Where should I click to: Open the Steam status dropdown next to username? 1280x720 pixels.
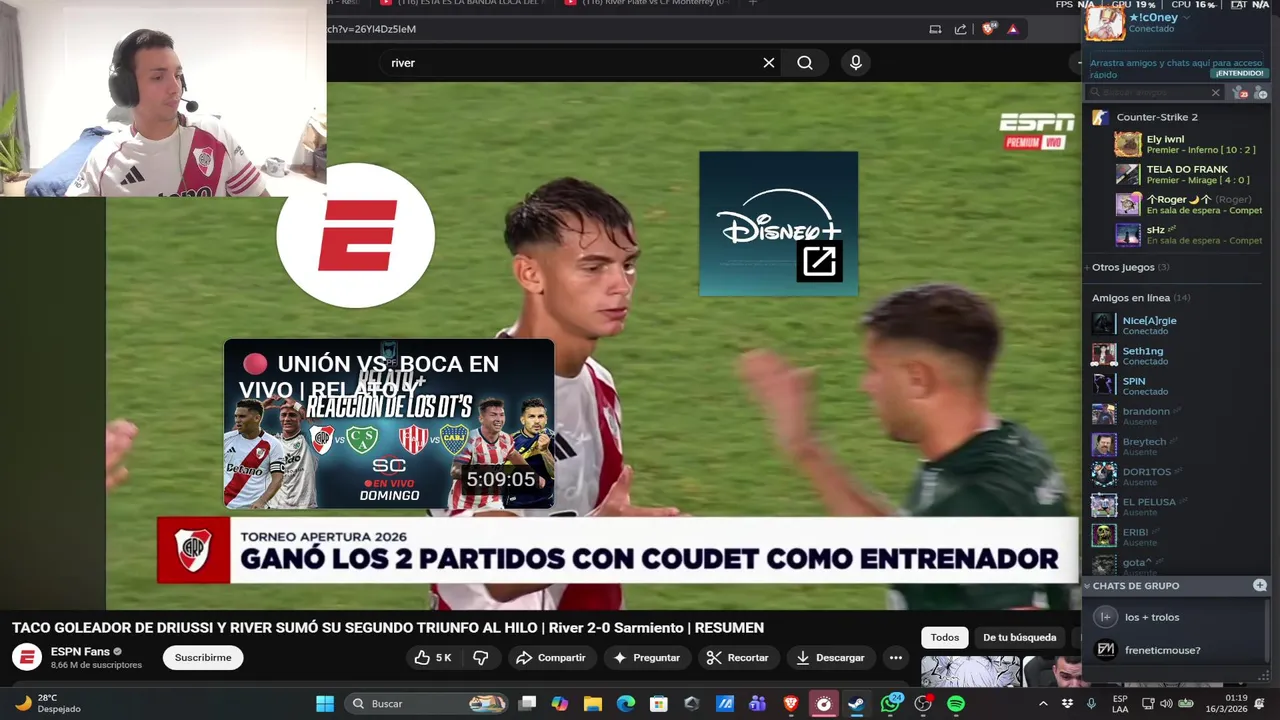point(1187,17)
